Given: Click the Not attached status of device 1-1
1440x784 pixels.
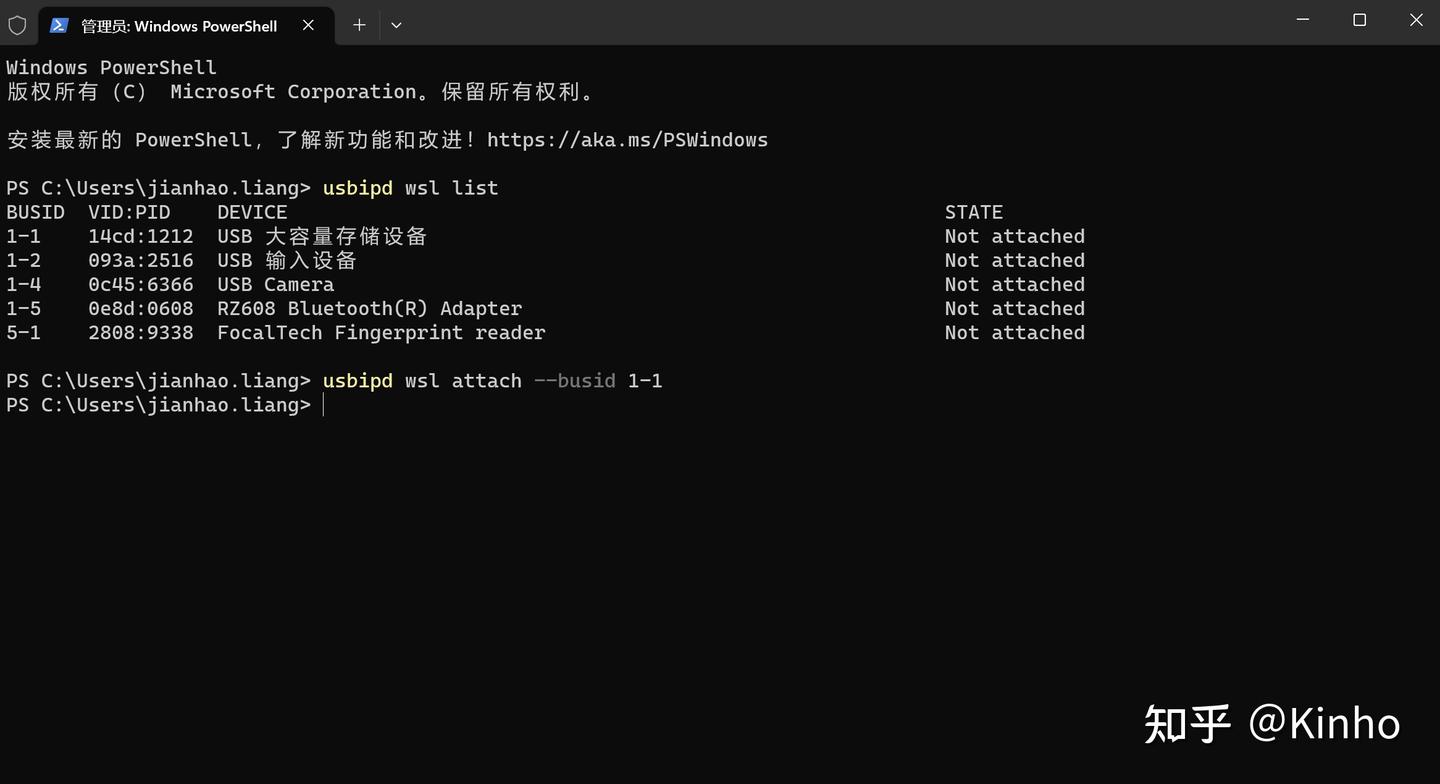Looking at the screenshot, I should coord(1014,236).
